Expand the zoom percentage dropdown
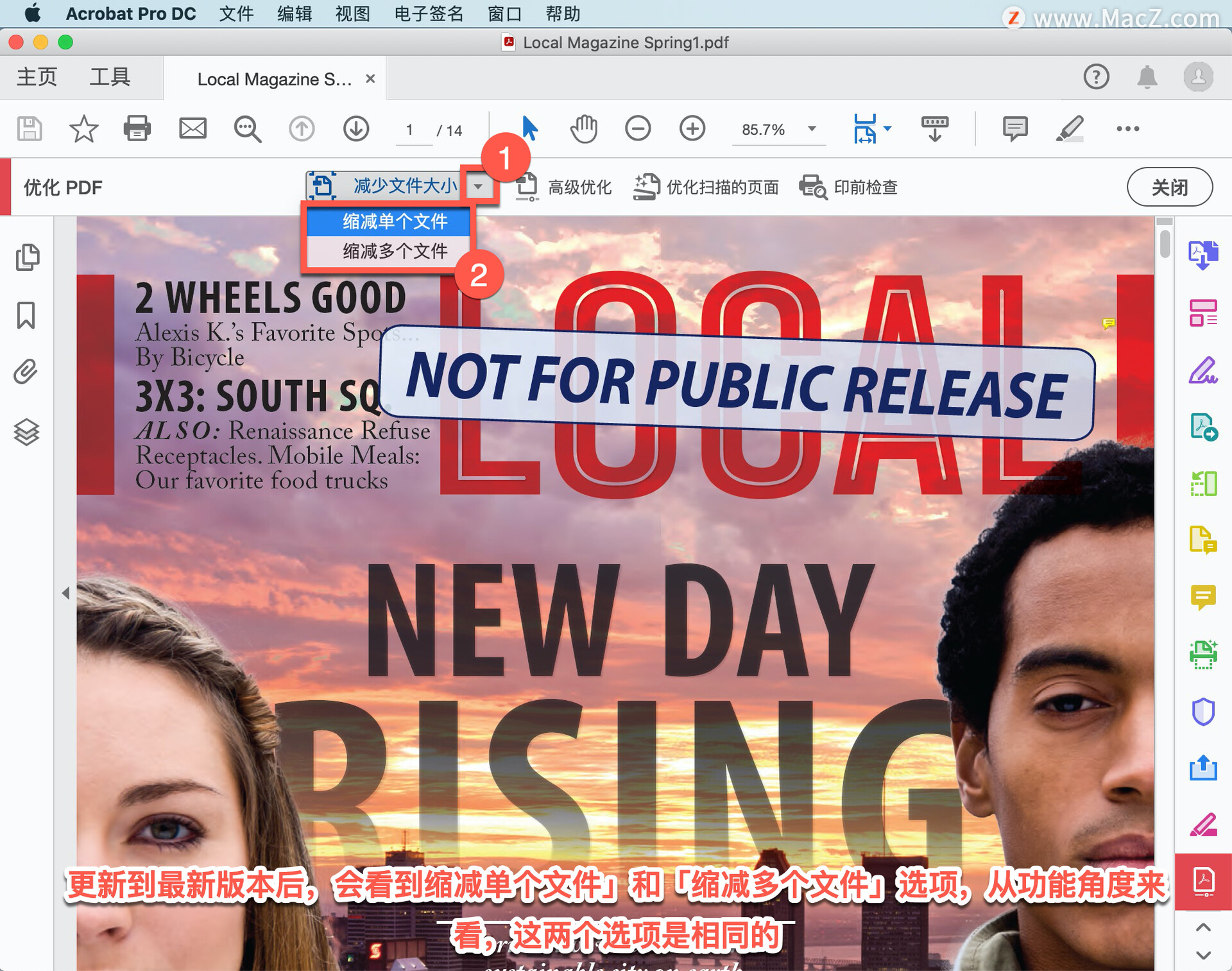Viewport: 1232px width, 971px height. pos(812,129)
